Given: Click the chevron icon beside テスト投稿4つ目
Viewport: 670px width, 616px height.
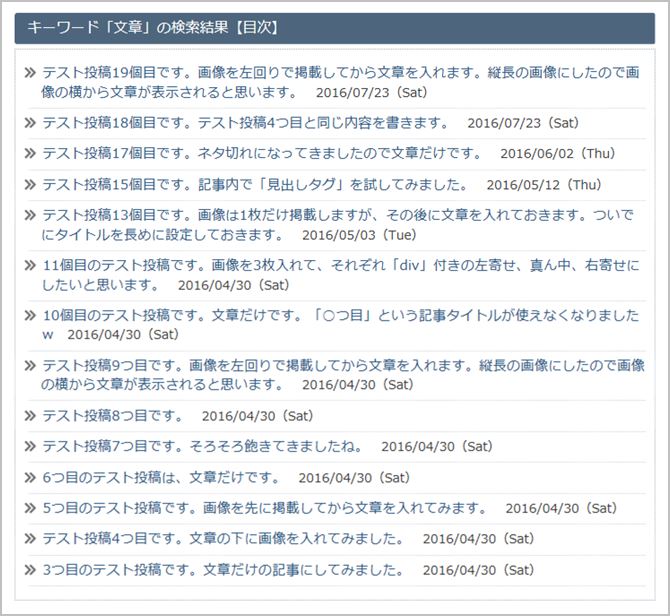Looking at the screenshot, I should click(x=29, y=539).
